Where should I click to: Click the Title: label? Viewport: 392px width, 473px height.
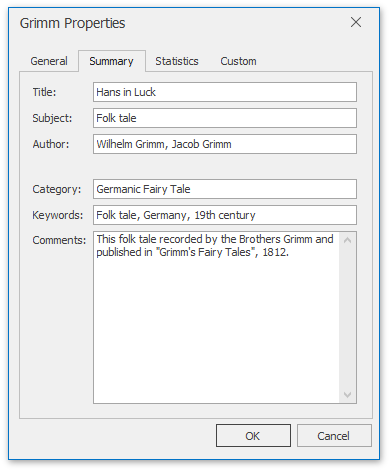click(x=45, y=92)
